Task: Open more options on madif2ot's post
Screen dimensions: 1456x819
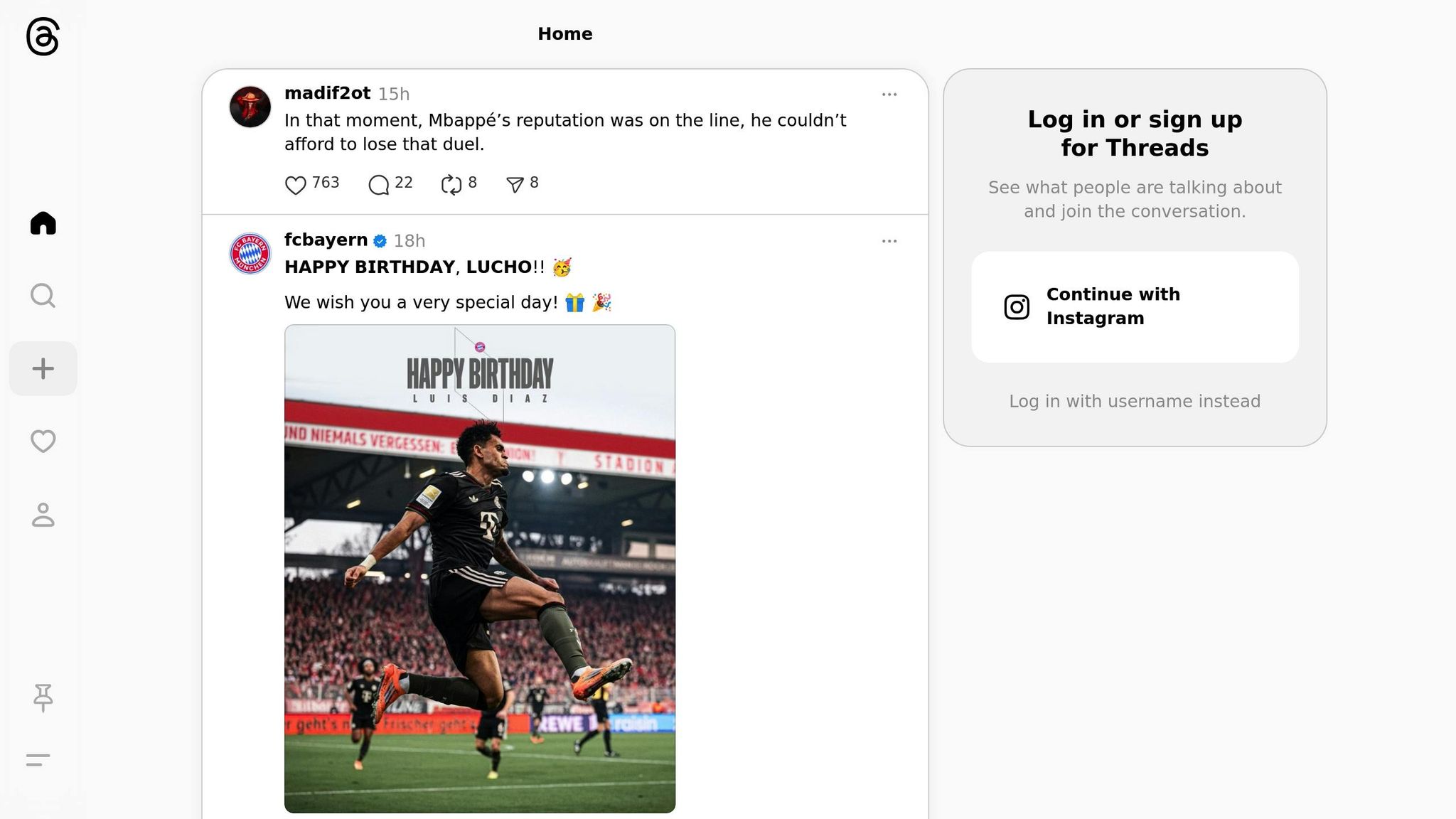Action: 889,94
